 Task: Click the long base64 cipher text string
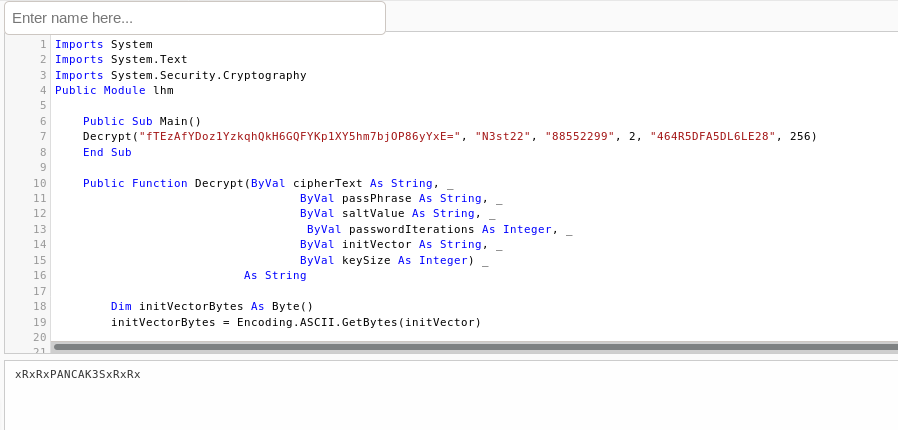click(300, 136)
